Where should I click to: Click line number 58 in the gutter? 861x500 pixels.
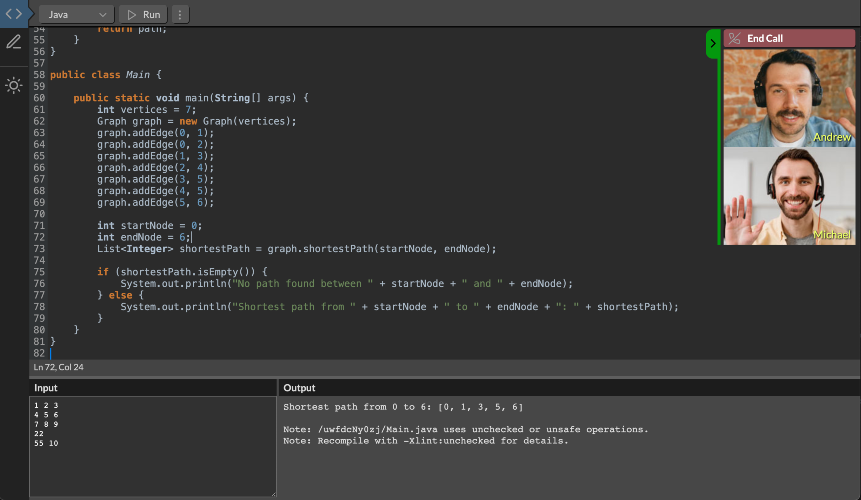pos(38,75)
